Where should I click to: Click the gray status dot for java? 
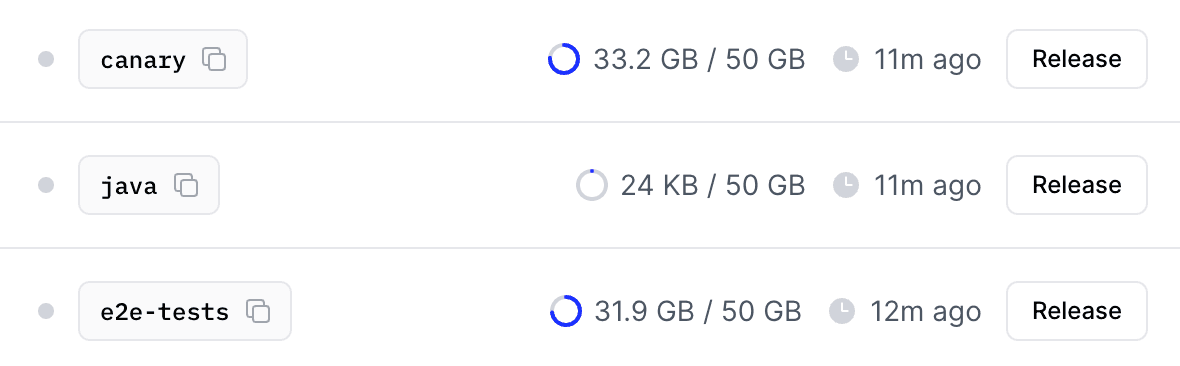pos(46,185)
